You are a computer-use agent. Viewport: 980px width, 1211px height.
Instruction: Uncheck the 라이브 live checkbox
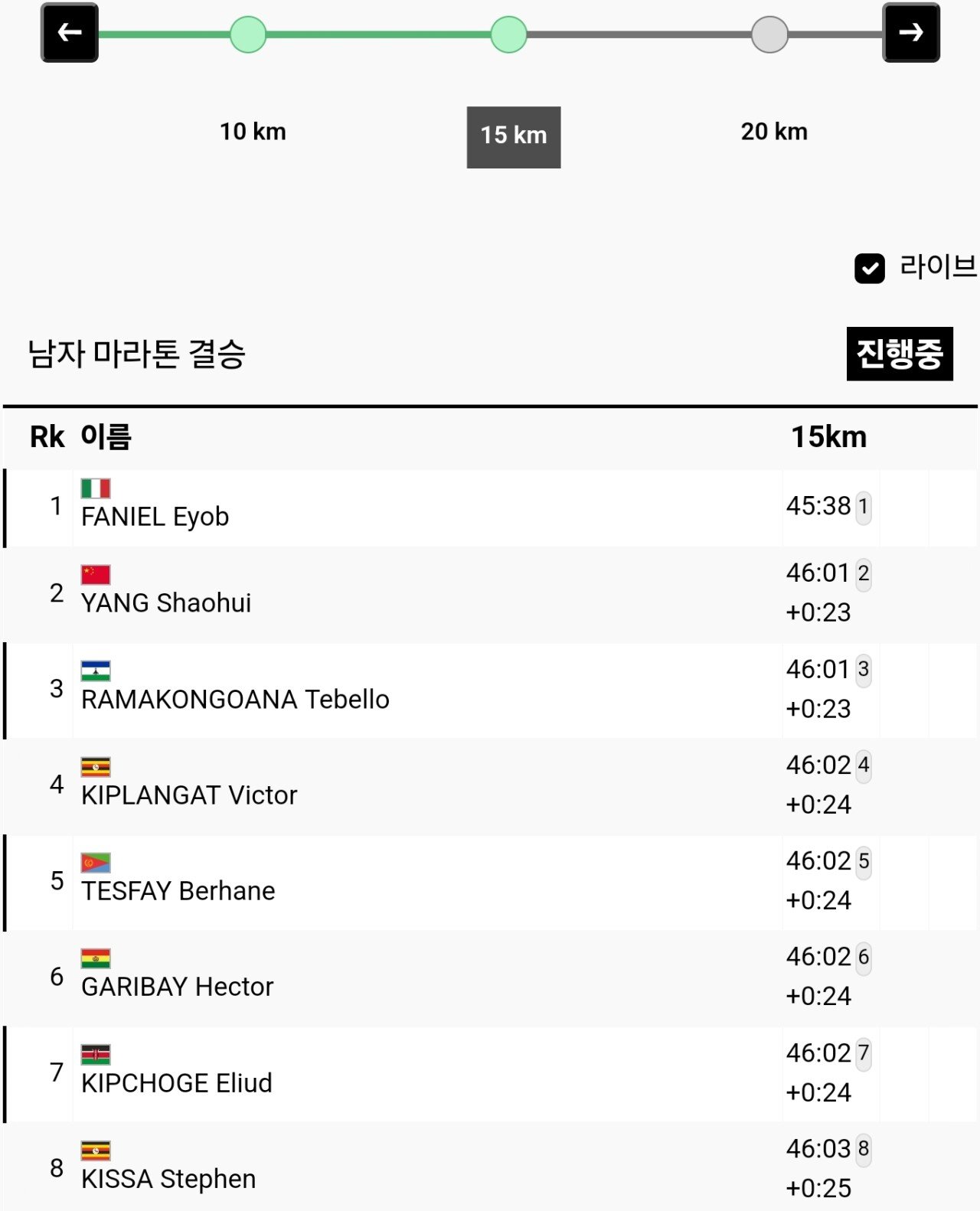coord(870,269)
